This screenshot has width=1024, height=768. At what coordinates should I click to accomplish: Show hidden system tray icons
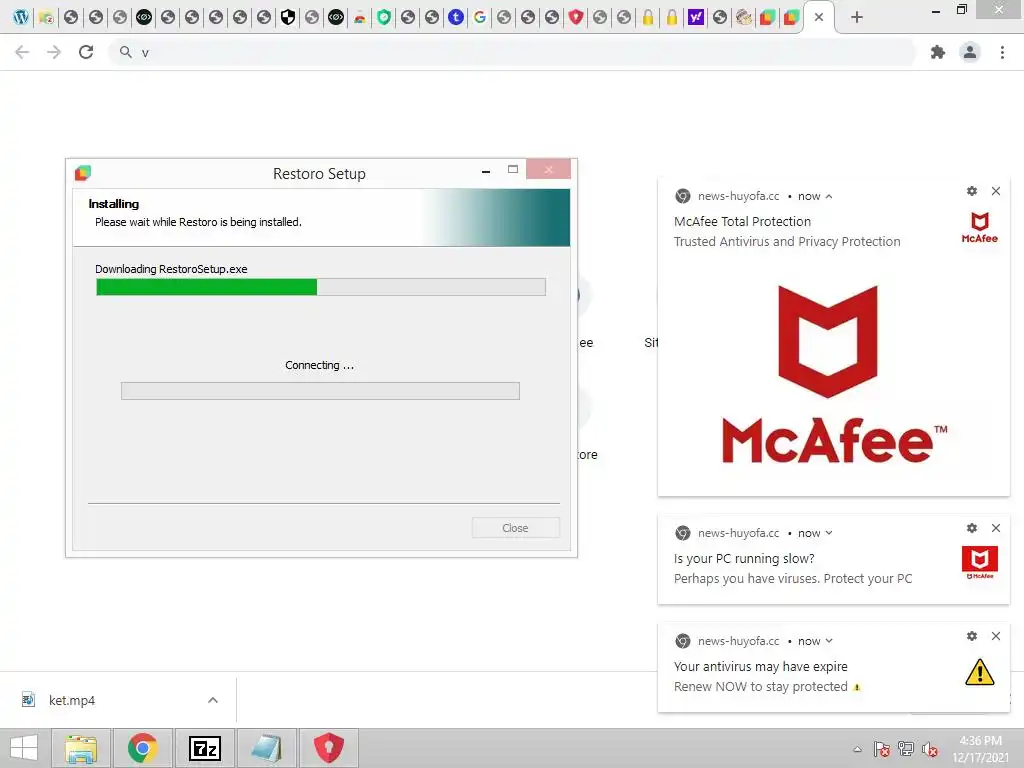857,749
